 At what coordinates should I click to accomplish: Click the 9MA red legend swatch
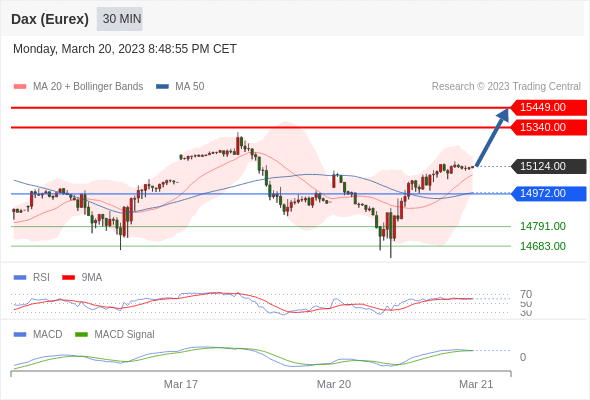tap(68, 278)
